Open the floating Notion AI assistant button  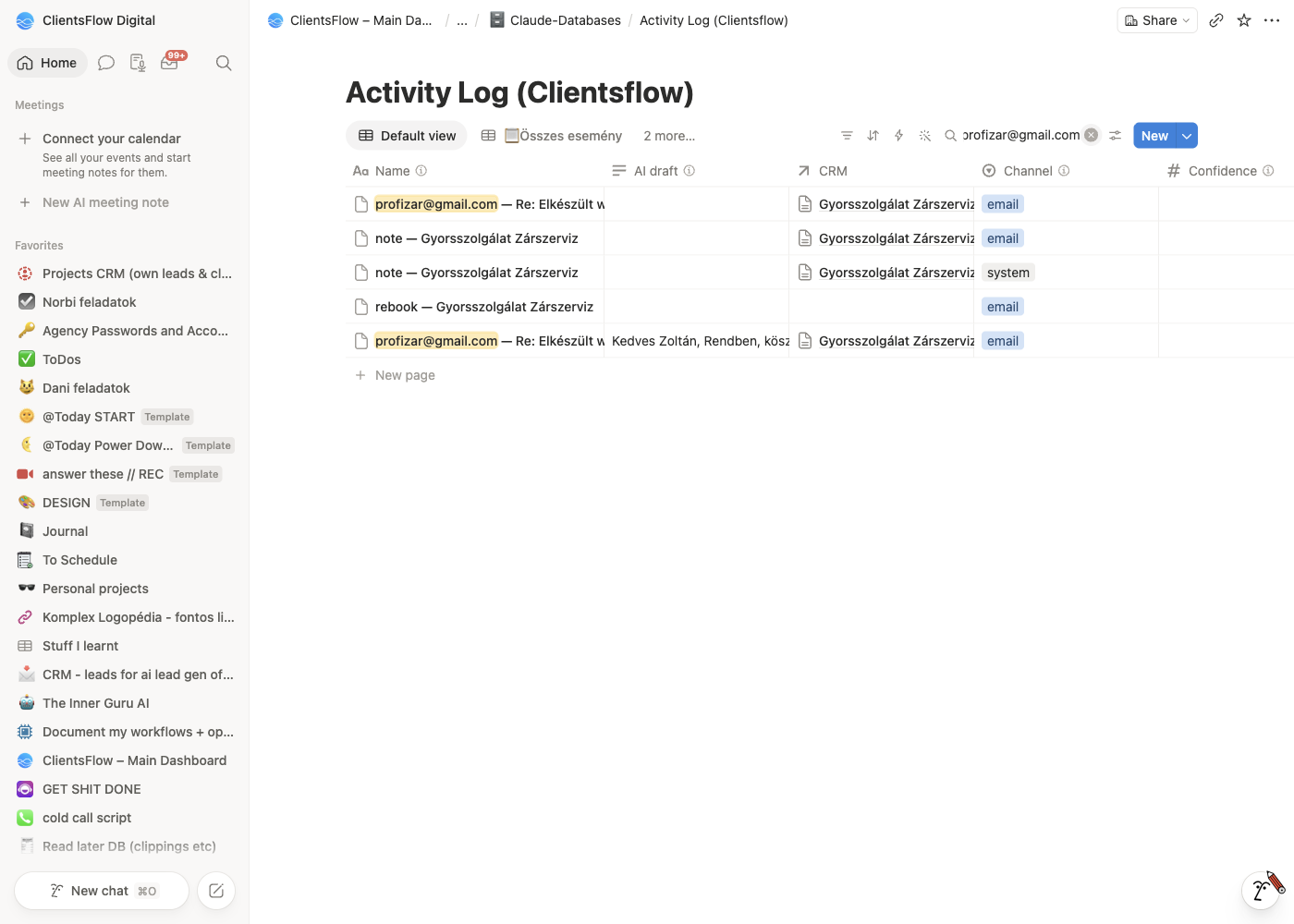[x=1261, y=891]
